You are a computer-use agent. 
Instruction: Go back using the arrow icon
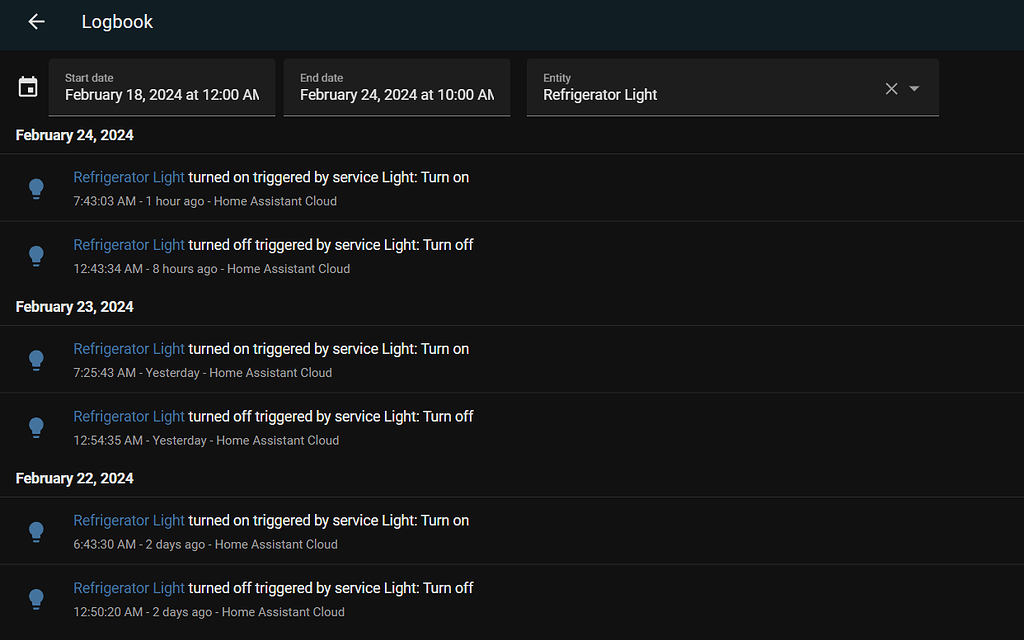37,22
